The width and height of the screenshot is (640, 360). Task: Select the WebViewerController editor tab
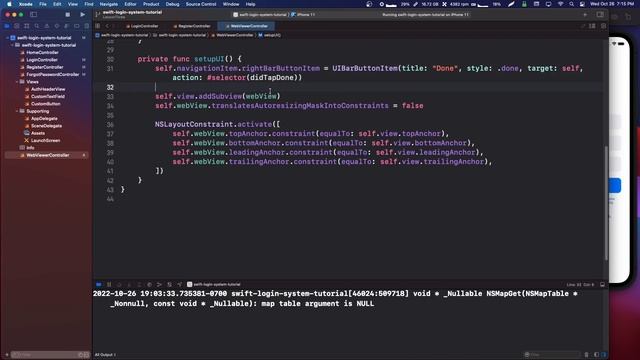(247, 26)
